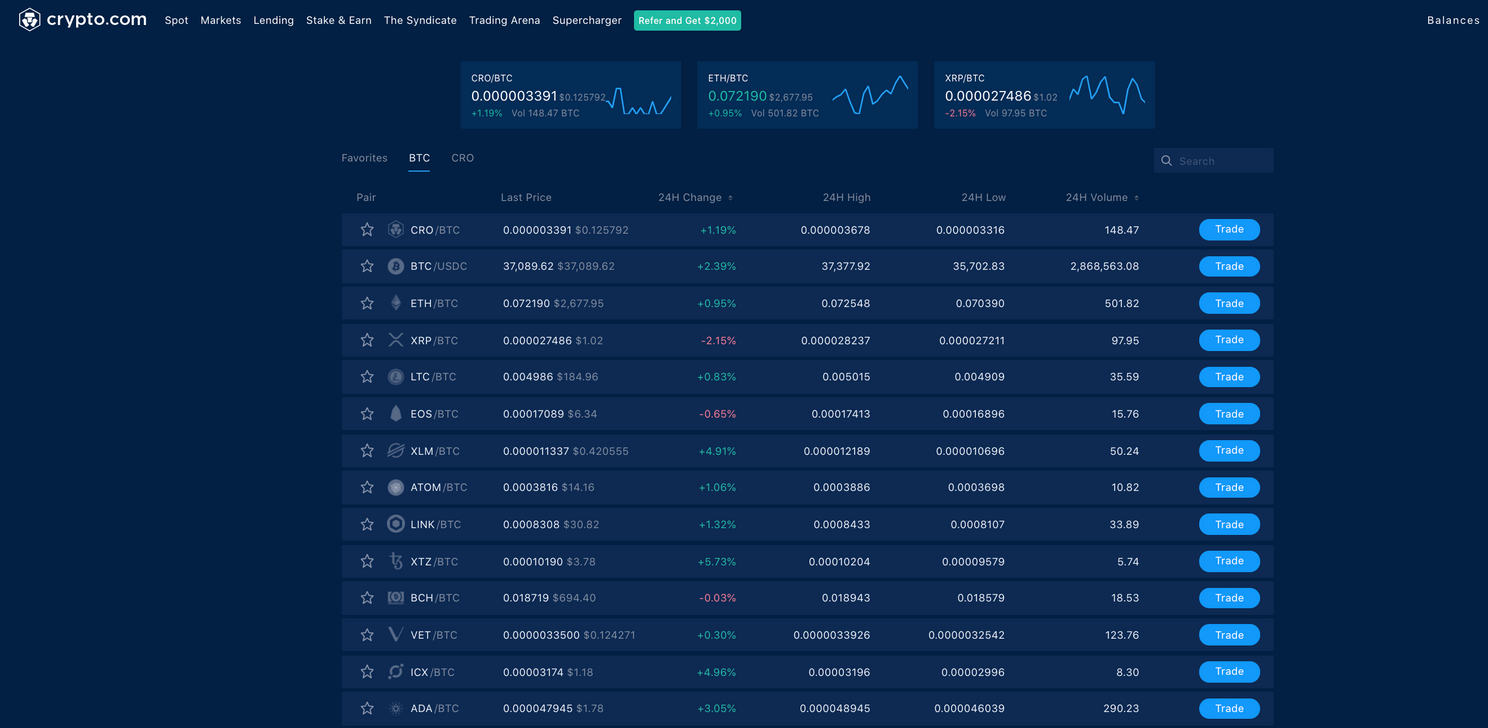The width and height of the screenshot is (1488, 728).
Task: Mark XLM/BTC as favorite
Action: tap(367, 451)
